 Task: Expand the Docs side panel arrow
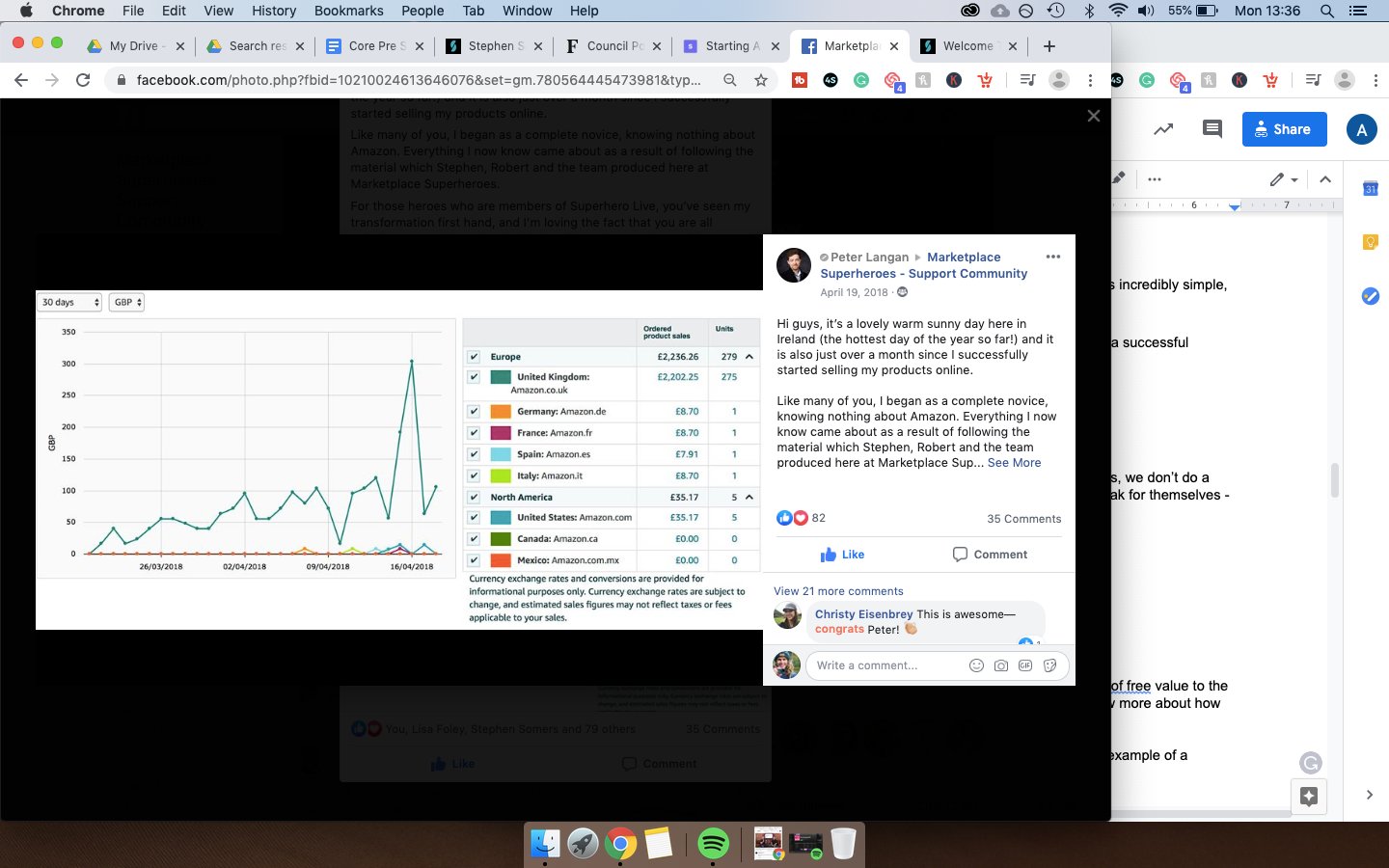[1370, 795]
